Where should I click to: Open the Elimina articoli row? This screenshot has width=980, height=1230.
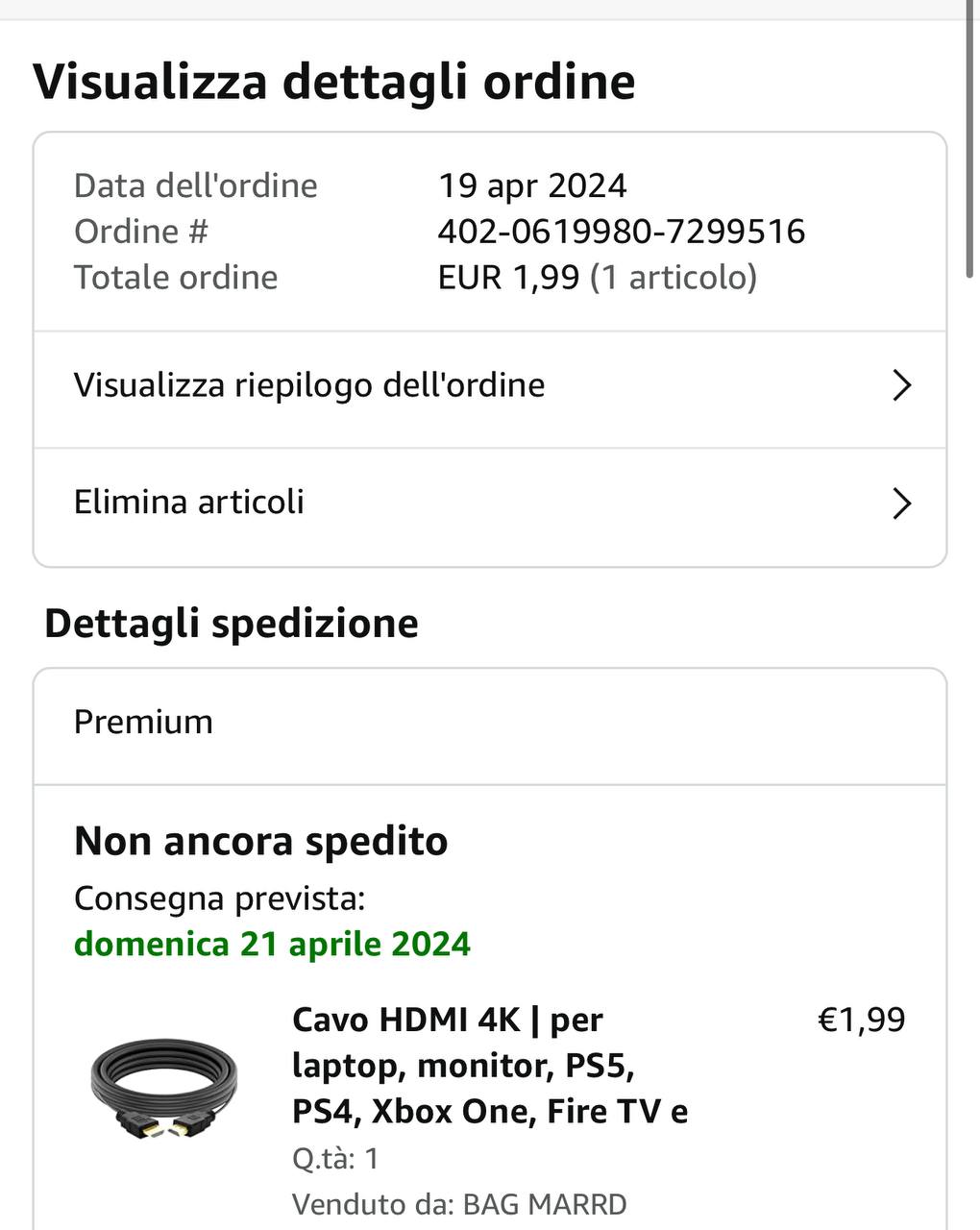click(x=189, y=502)
